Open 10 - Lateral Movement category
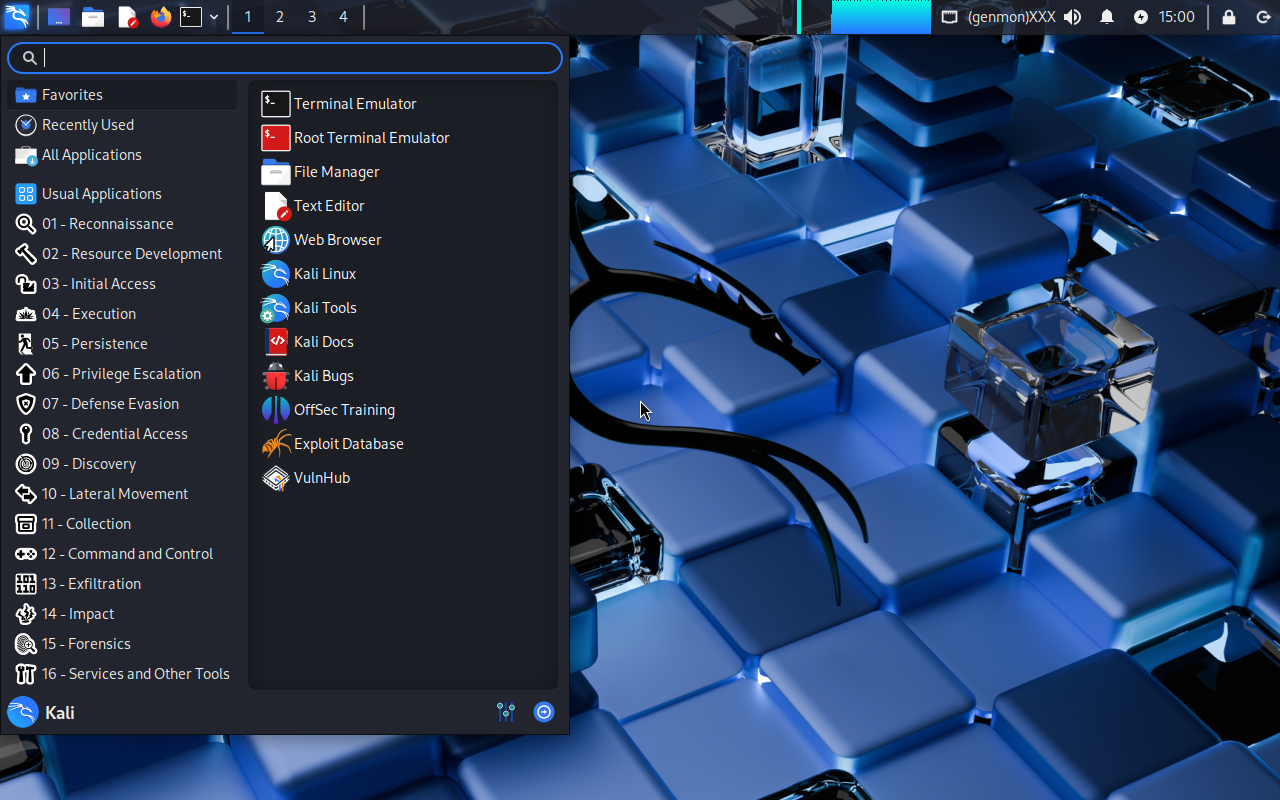Screen dimensions: 1280x800 click(x=122, y=494)
